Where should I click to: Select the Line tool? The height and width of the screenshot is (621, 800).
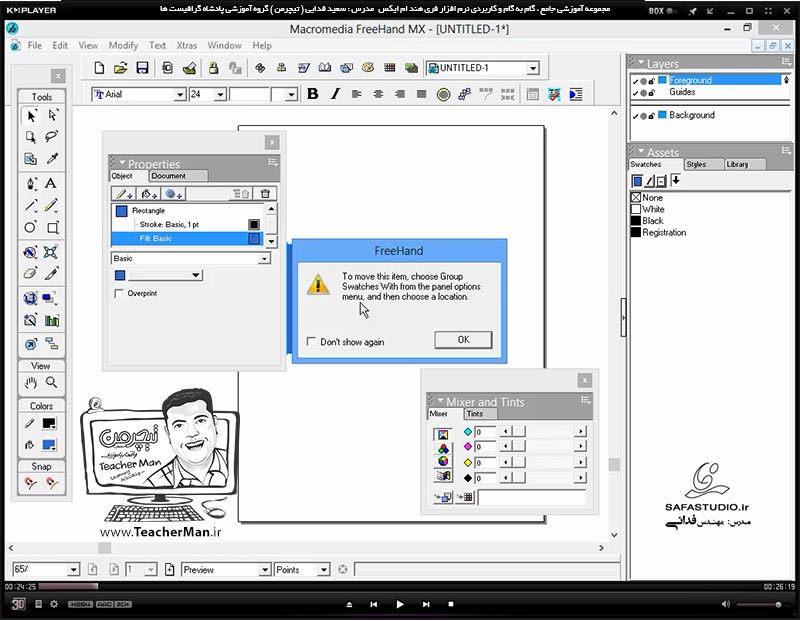pyautogui.click(x=31, y=205)
